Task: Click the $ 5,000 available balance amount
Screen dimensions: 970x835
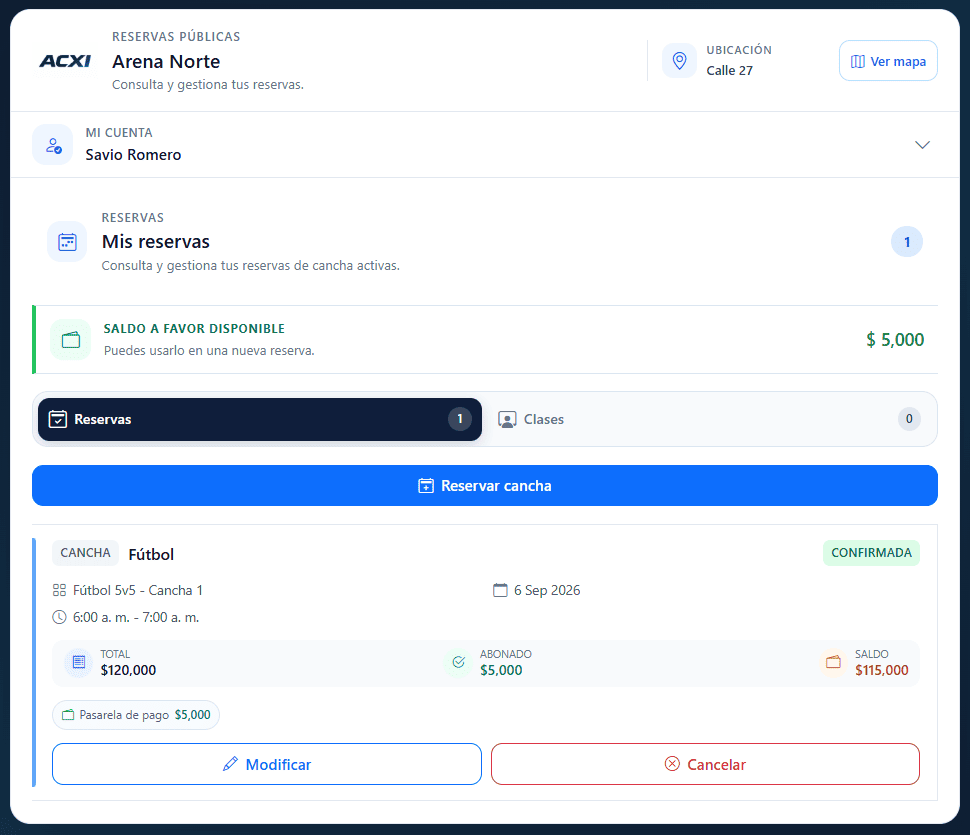Action: coord(895,340)
